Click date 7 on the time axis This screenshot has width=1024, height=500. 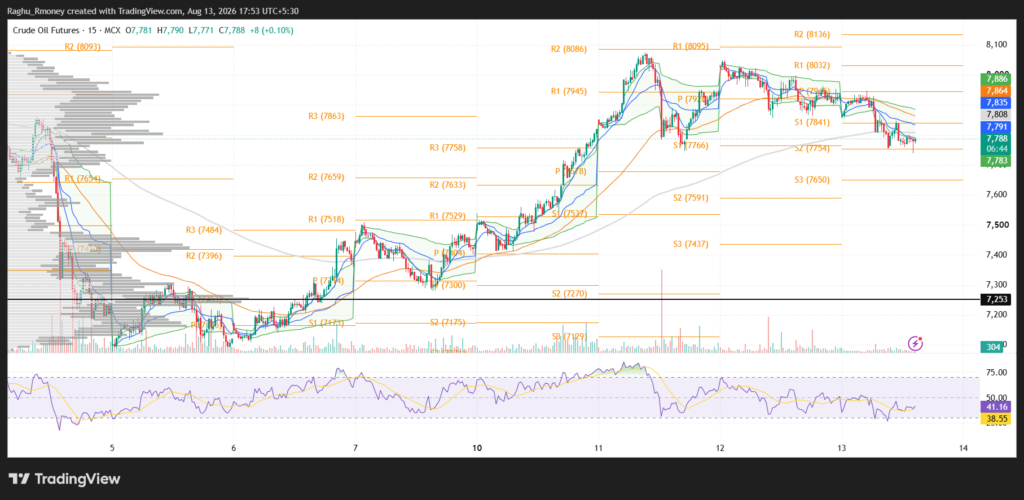(355, 447)
